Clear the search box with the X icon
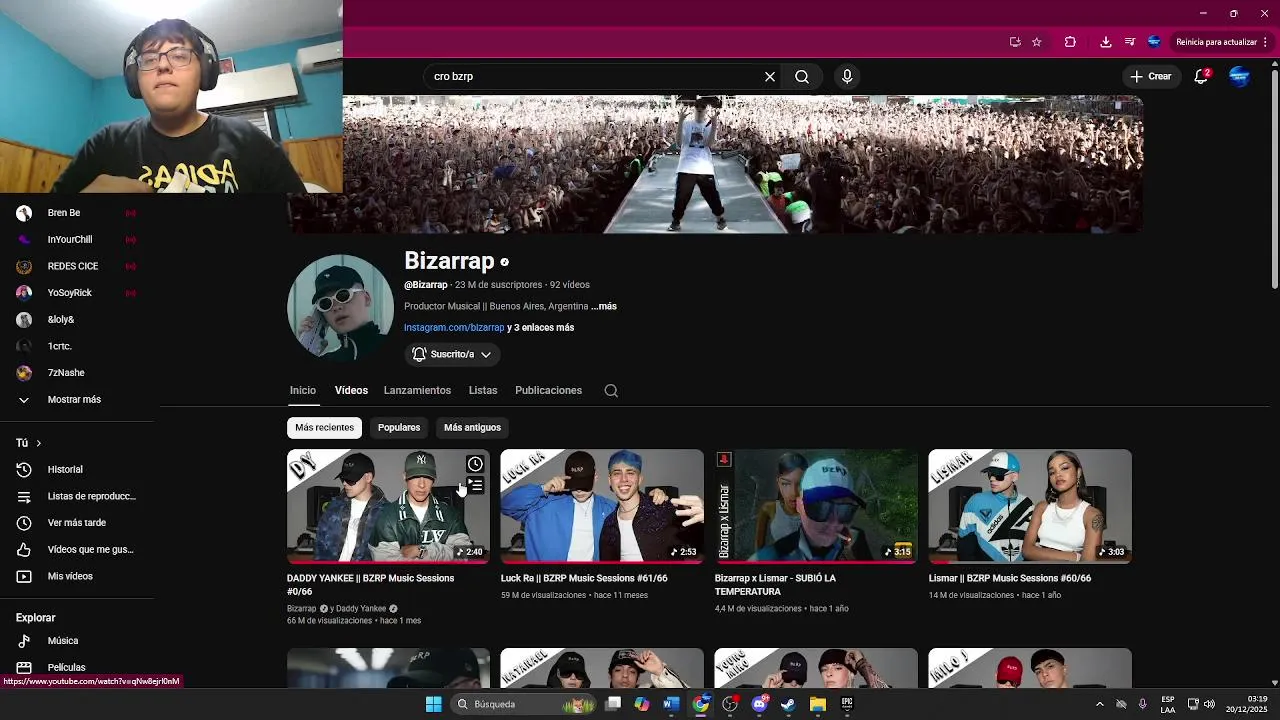 (x=770, y=77)
